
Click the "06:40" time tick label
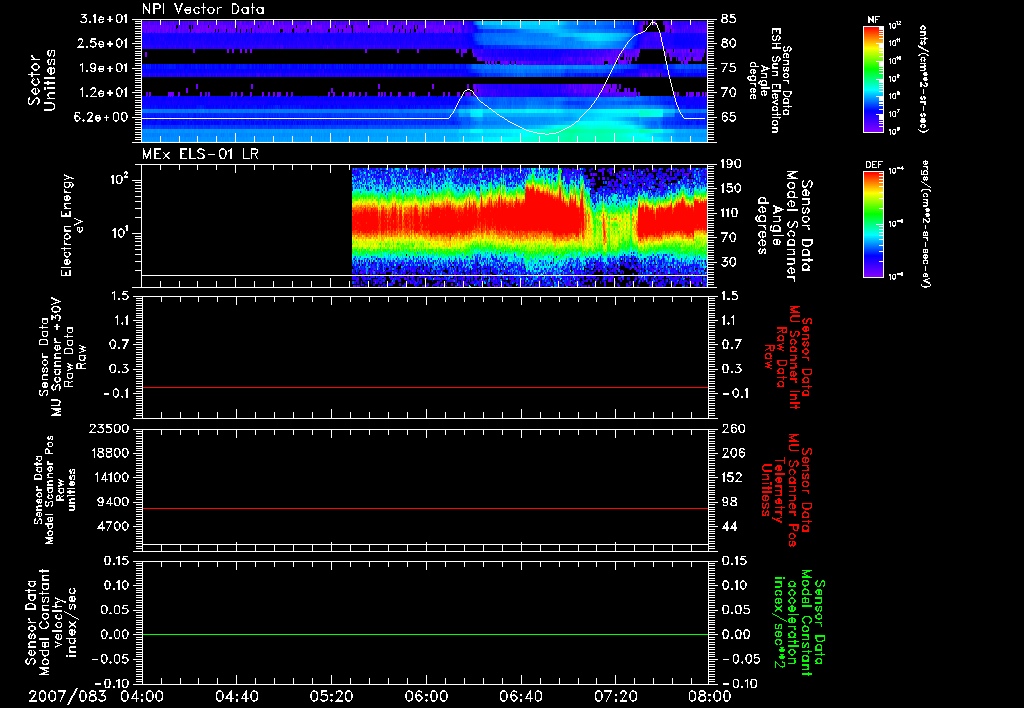(x=520, y=696)
